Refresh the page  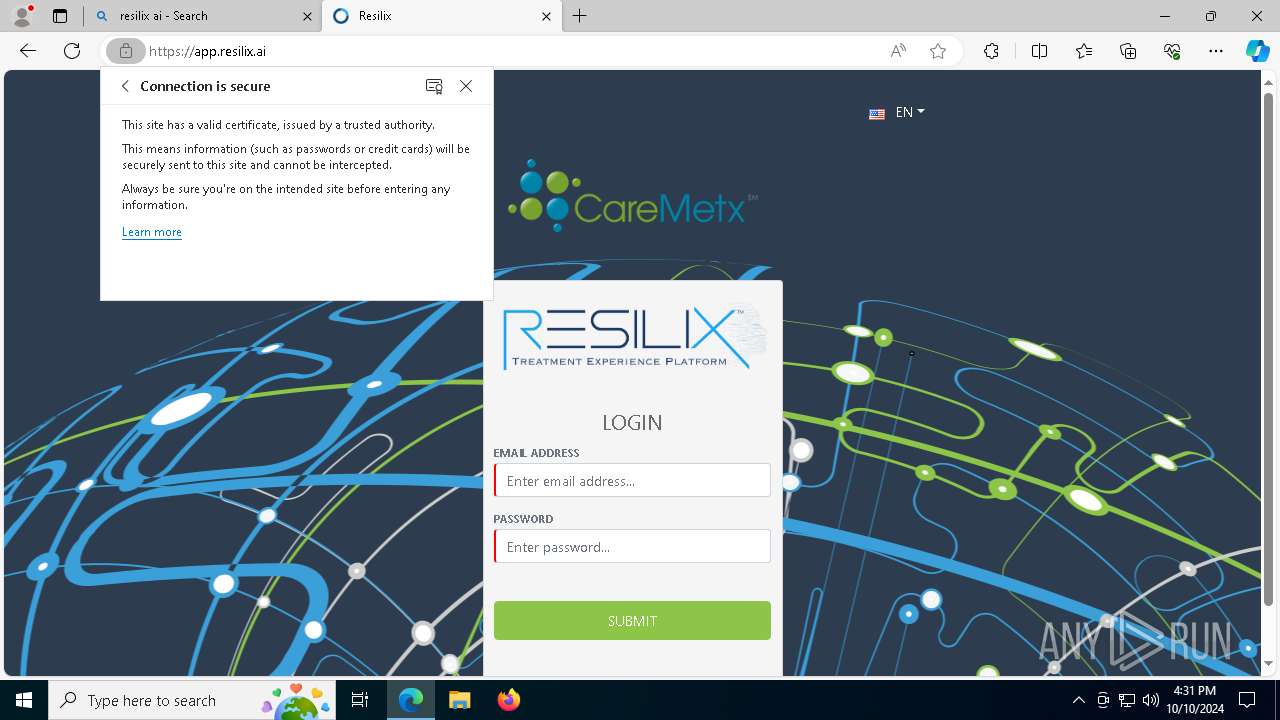72,51
